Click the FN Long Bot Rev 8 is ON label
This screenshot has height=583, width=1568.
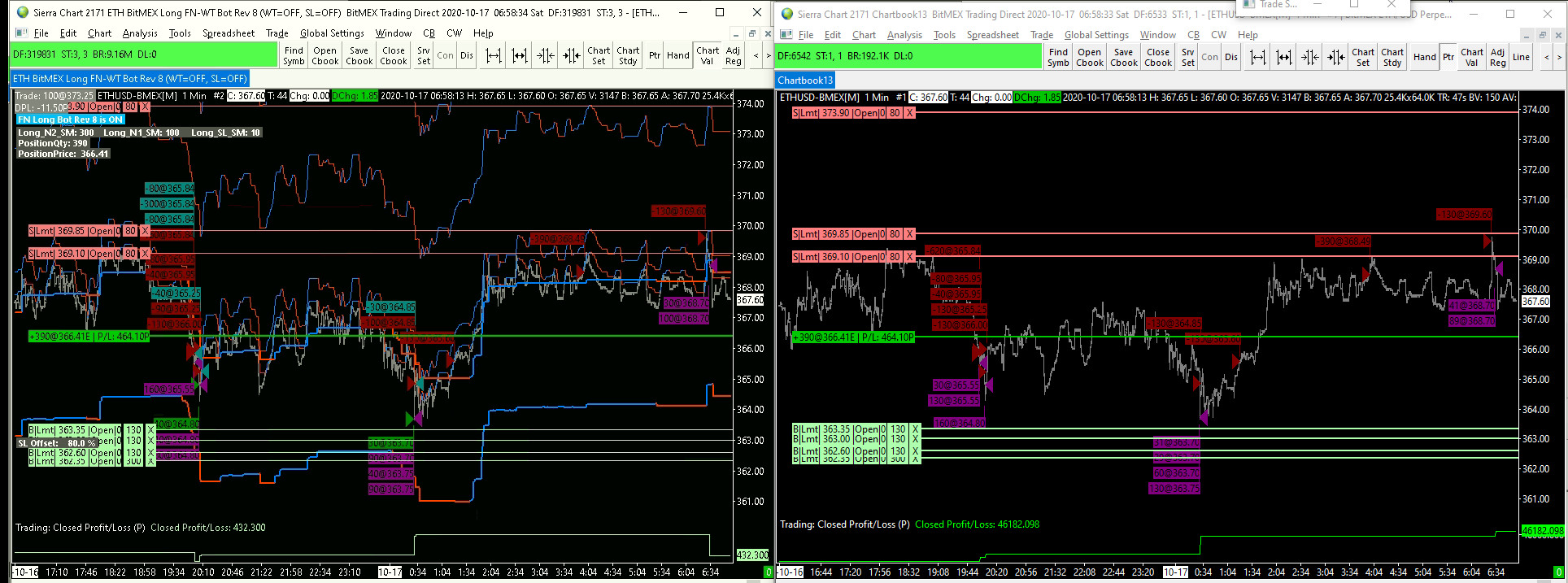[71, 120]
